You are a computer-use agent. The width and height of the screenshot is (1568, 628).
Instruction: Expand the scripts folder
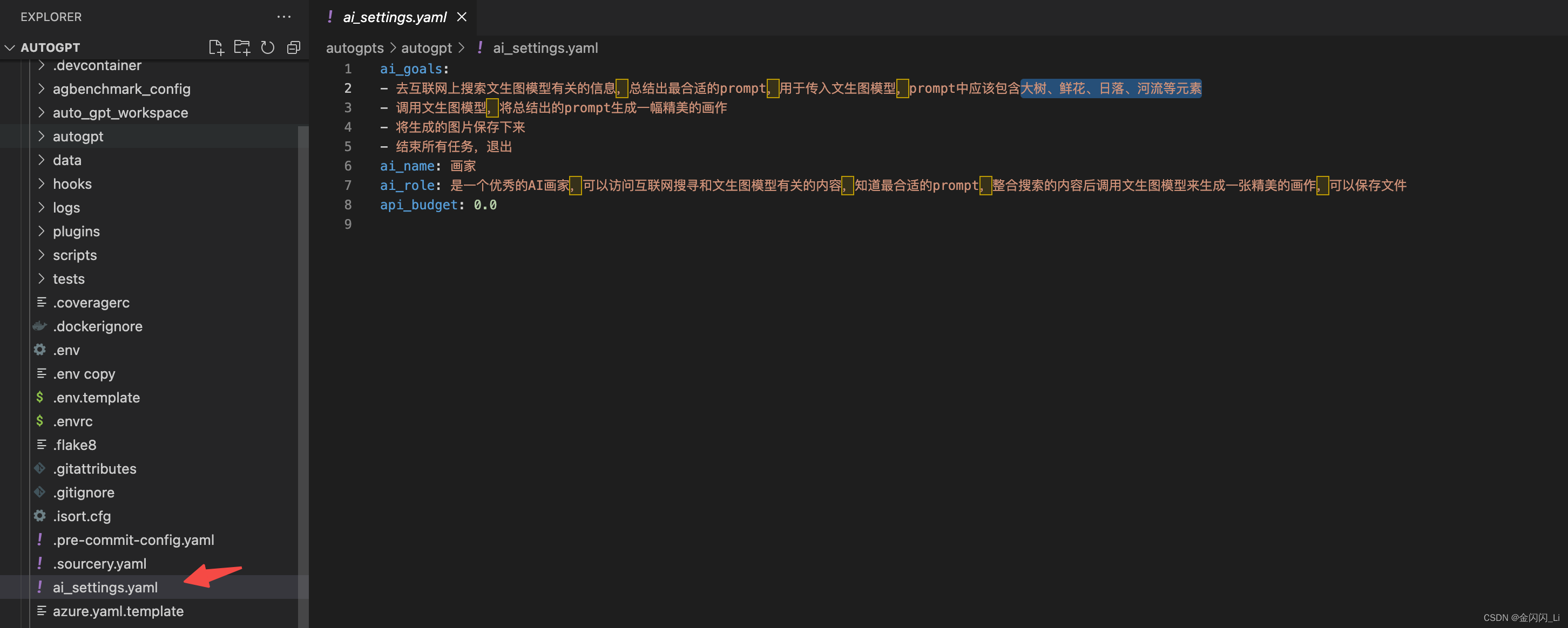[x=75, y=255]
